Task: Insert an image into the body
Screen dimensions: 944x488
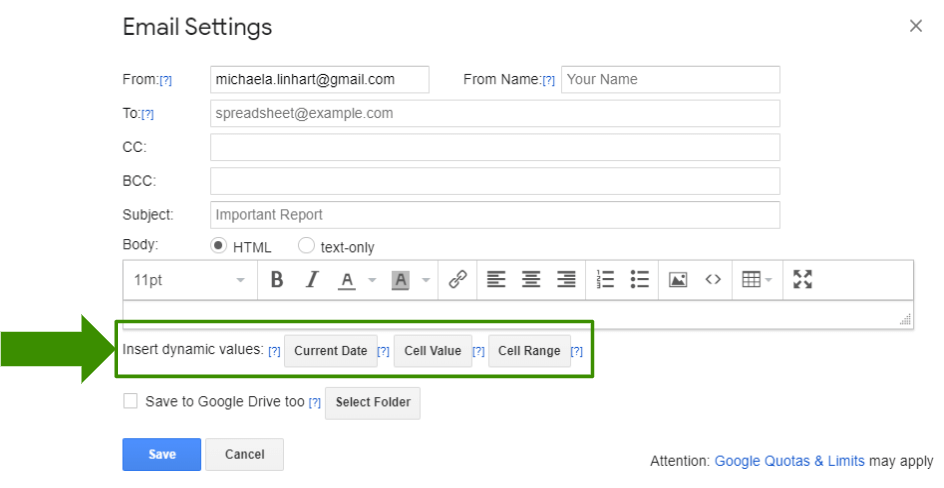Action: [x=678, y=280]
